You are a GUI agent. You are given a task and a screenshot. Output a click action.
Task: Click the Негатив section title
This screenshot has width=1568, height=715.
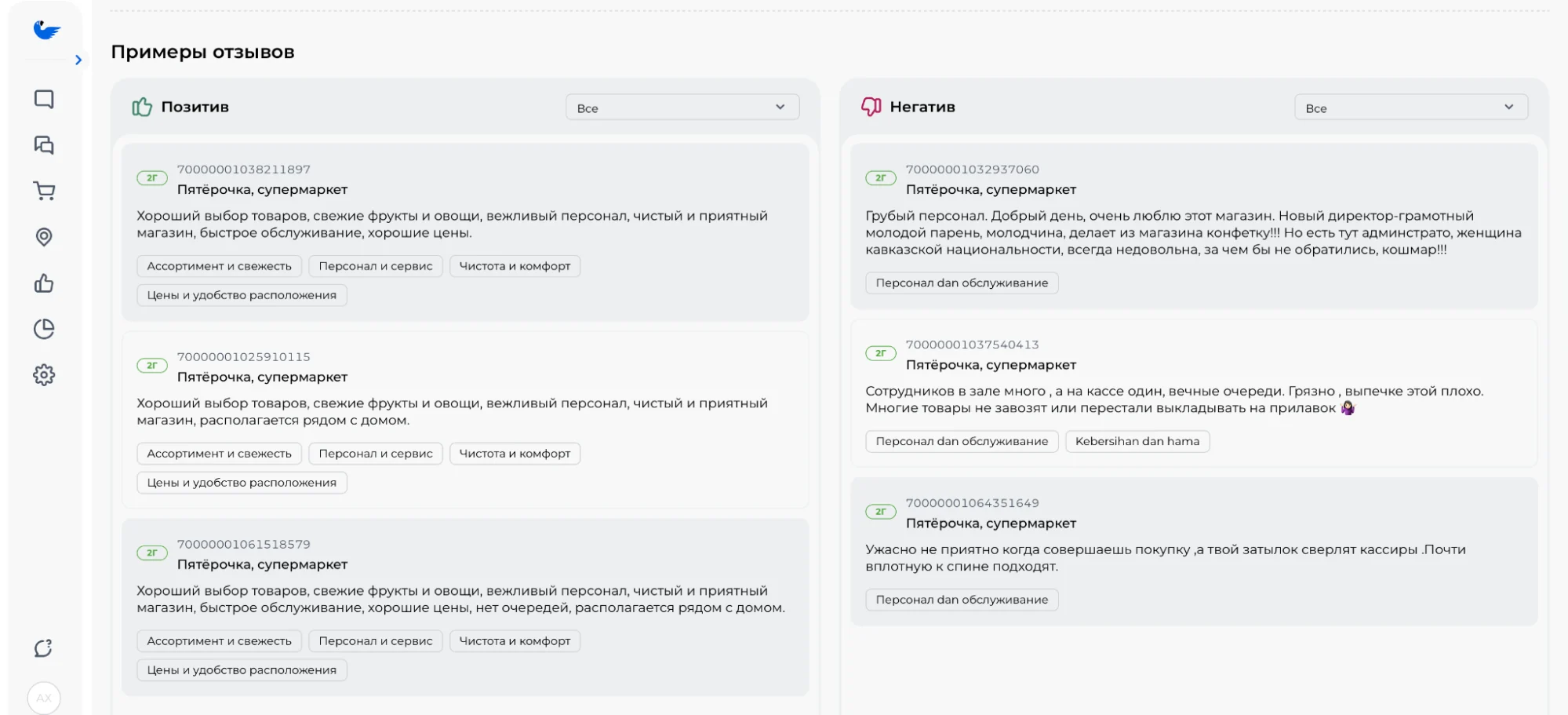[x=922, y=107]
